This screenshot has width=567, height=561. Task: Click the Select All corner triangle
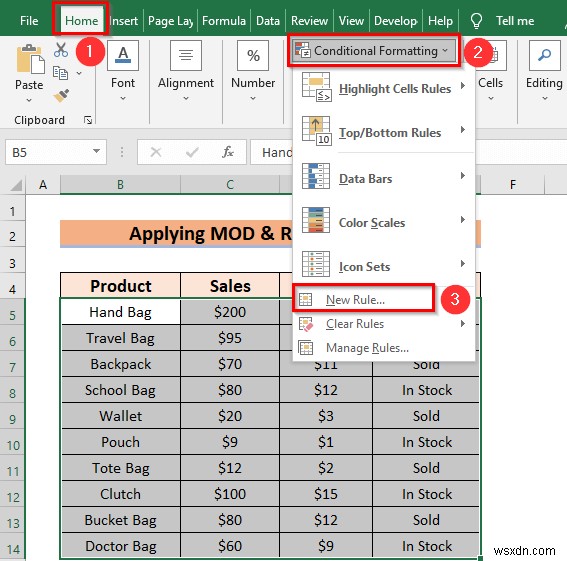click(x=16, y=185)
